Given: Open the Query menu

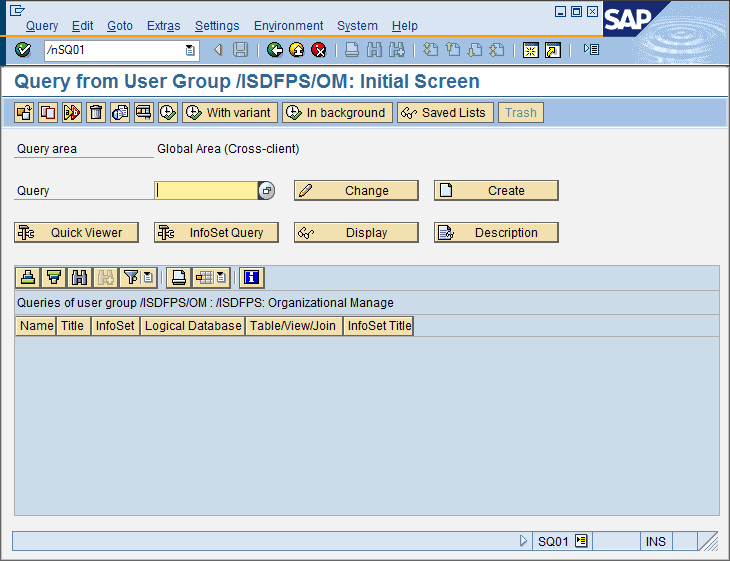Looking at the screenshot, I should tap(42, 26).
